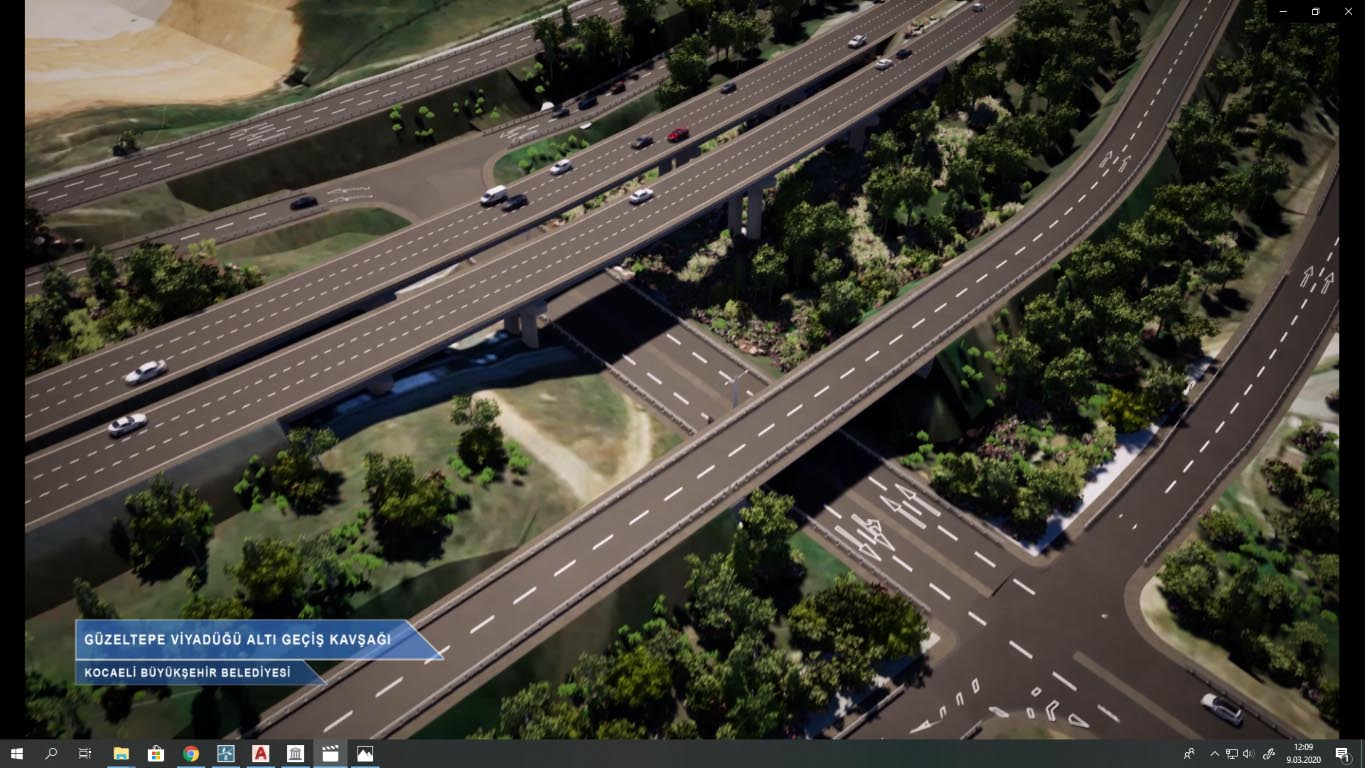Switch to Google Chrome in taskbar
The image size is (1365, 768).
(191, 754)
